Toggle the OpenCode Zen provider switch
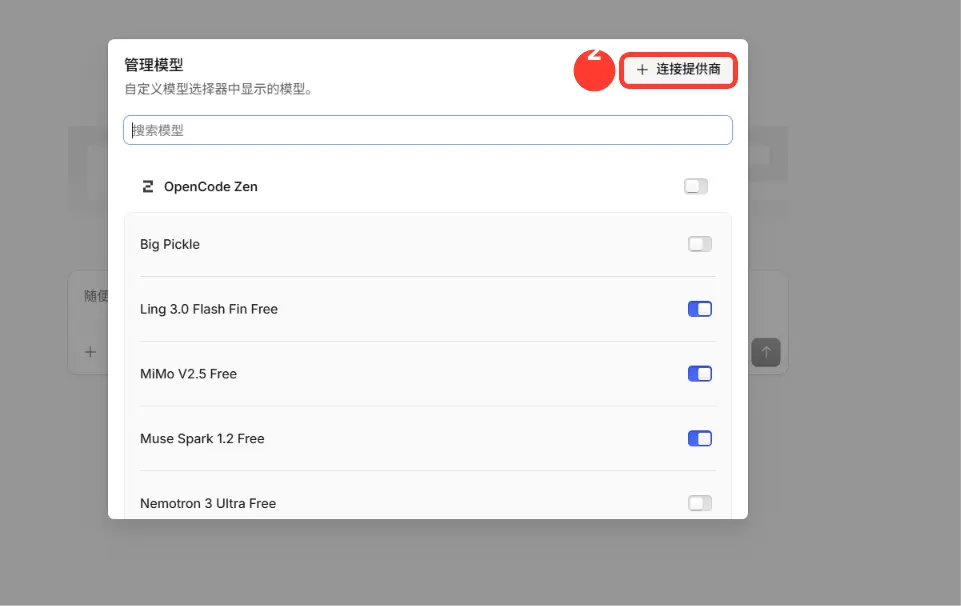 (x=696, y=186)
